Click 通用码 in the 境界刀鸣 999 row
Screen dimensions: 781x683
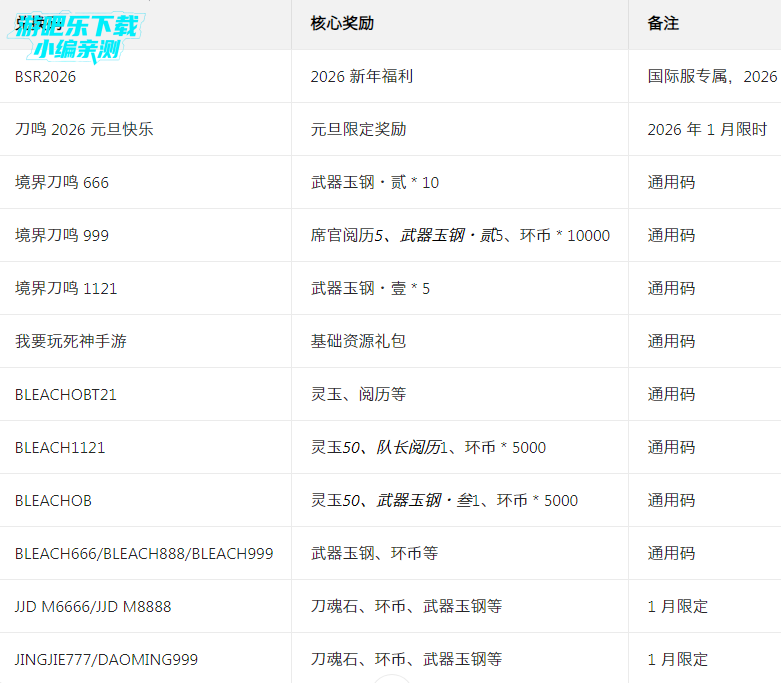(671, 235)
